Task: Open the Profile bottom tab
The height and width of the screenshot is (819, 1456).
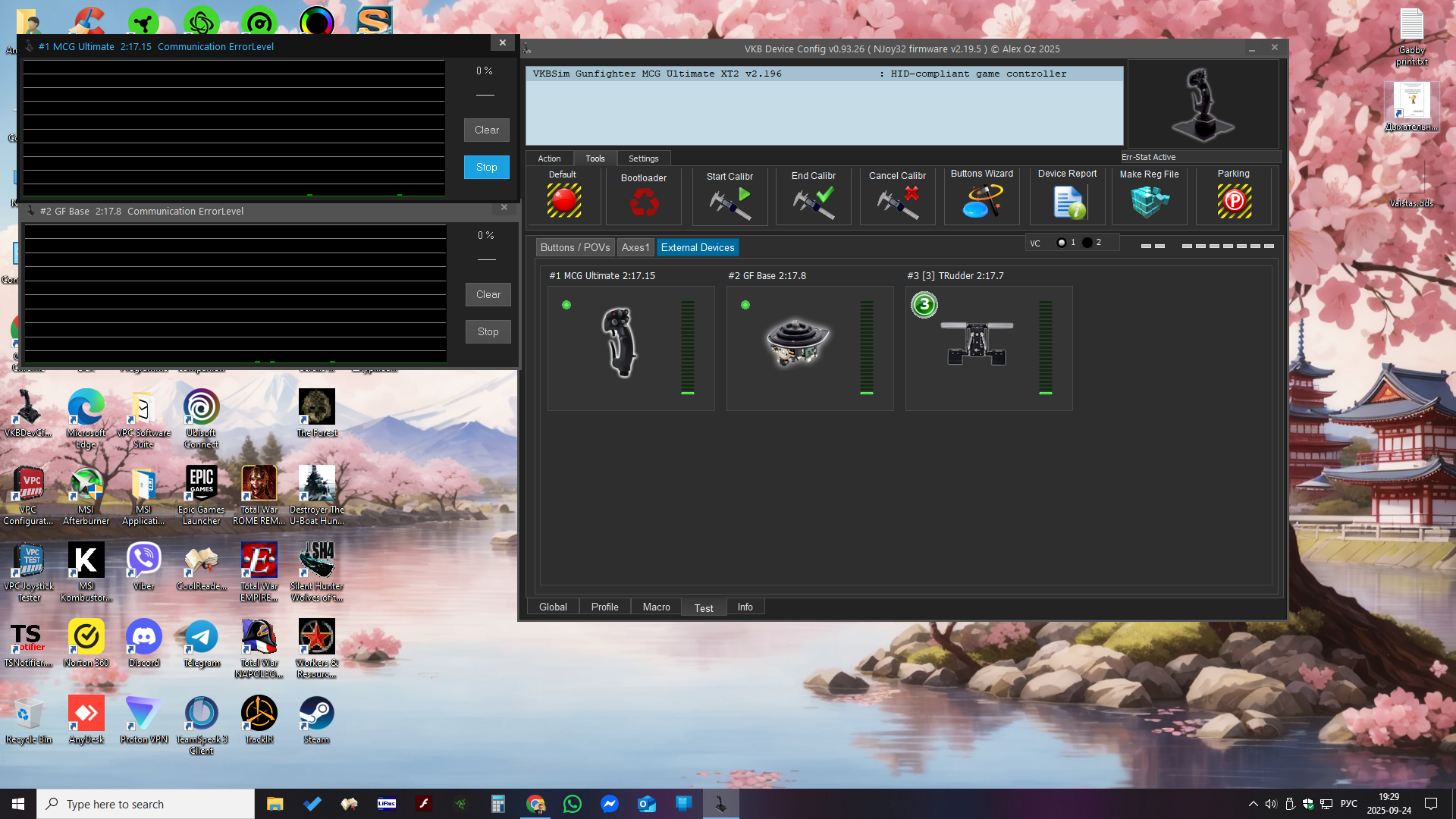Action: click(604, 607)
